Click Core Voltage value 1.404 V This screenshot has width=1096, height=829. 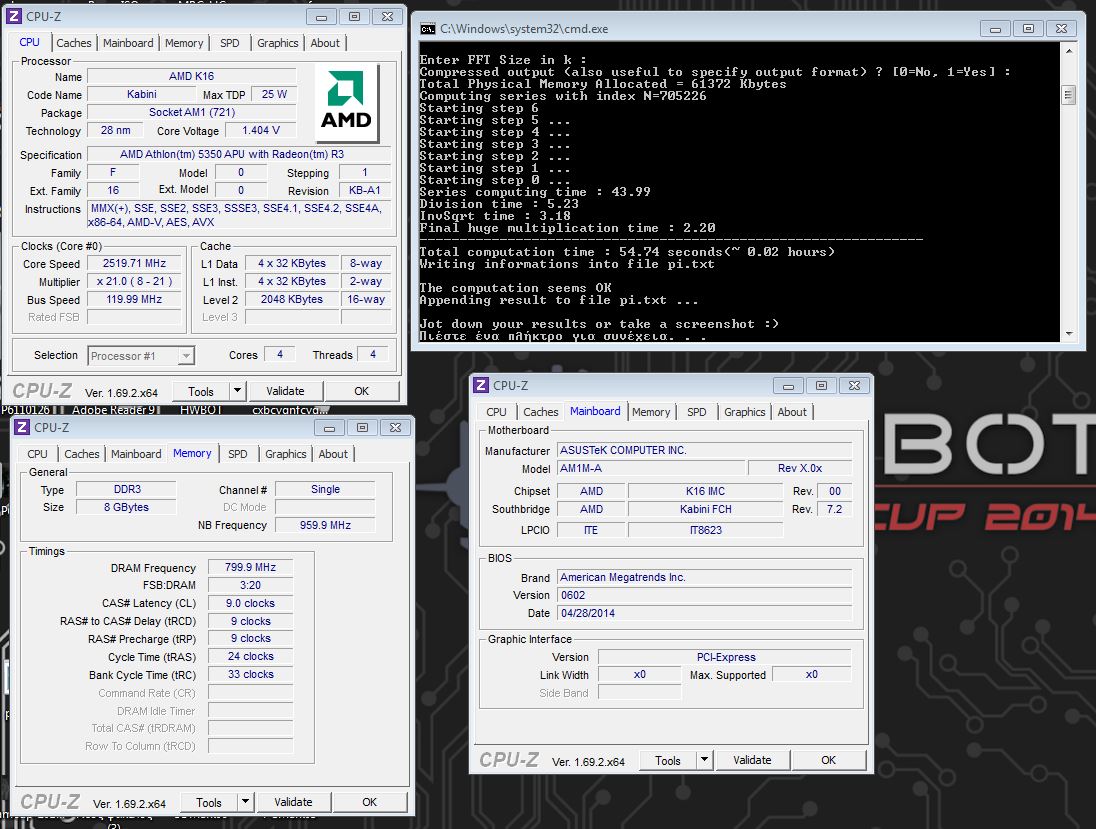[261, 130]
